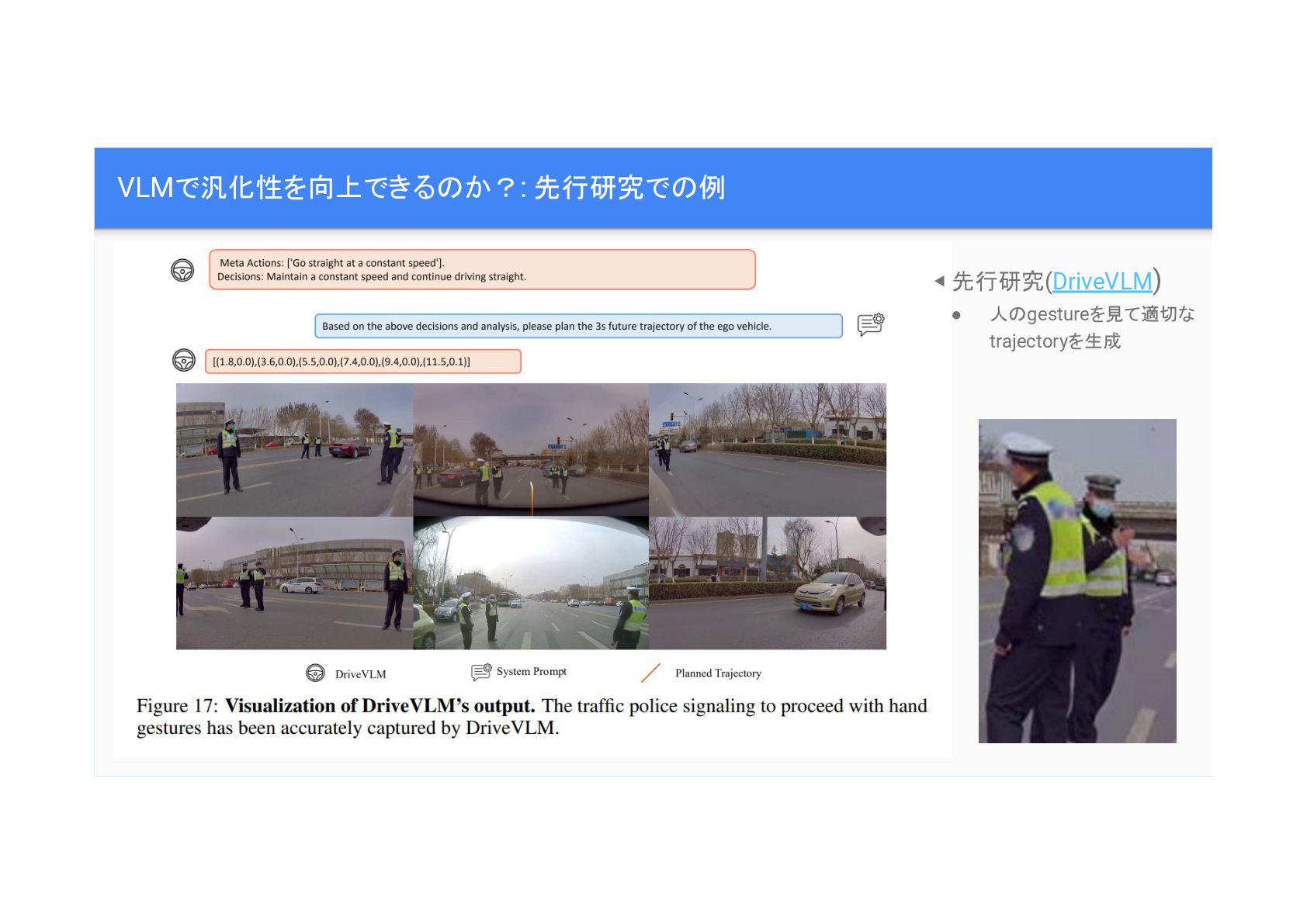Screen dimensions: 1307x924
Task: Click the System Prompt legend icon
Action: pyautogui.click(x=481, y=672)
